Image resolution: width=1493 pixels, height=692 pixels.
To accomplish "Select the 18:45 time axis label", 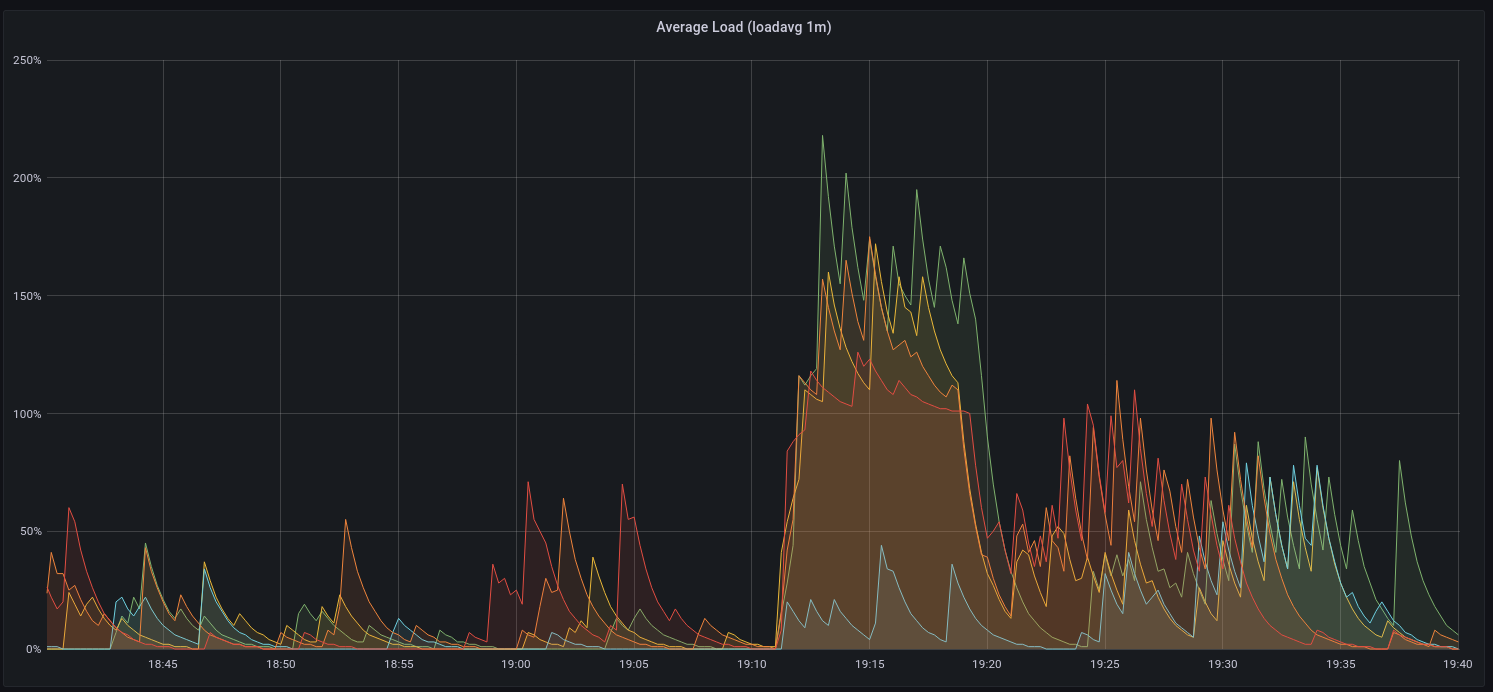I will pyautogui.click(x=162, y=663).
